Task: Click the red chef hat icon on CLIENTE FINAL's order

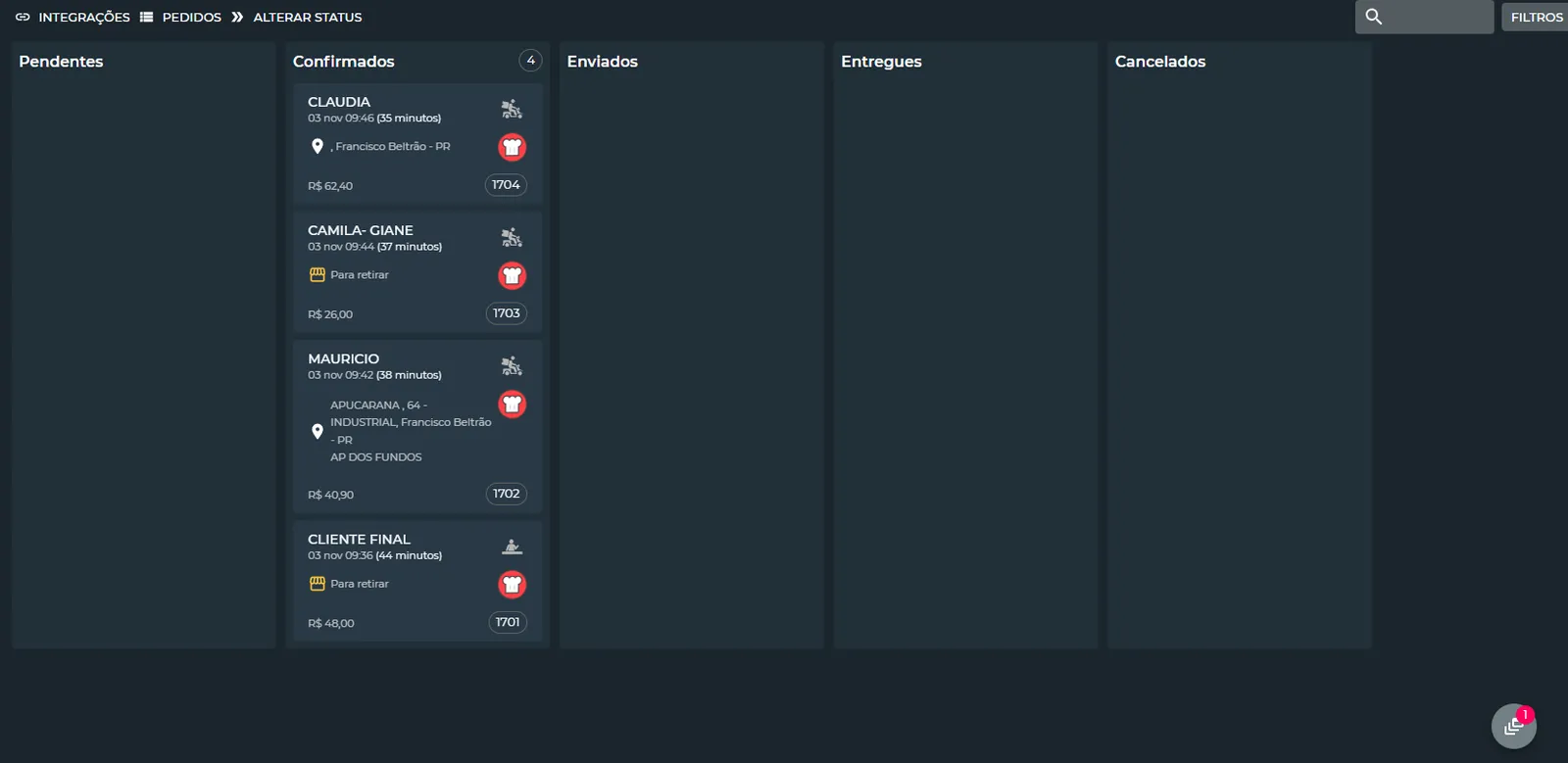Action: [513, 585]
